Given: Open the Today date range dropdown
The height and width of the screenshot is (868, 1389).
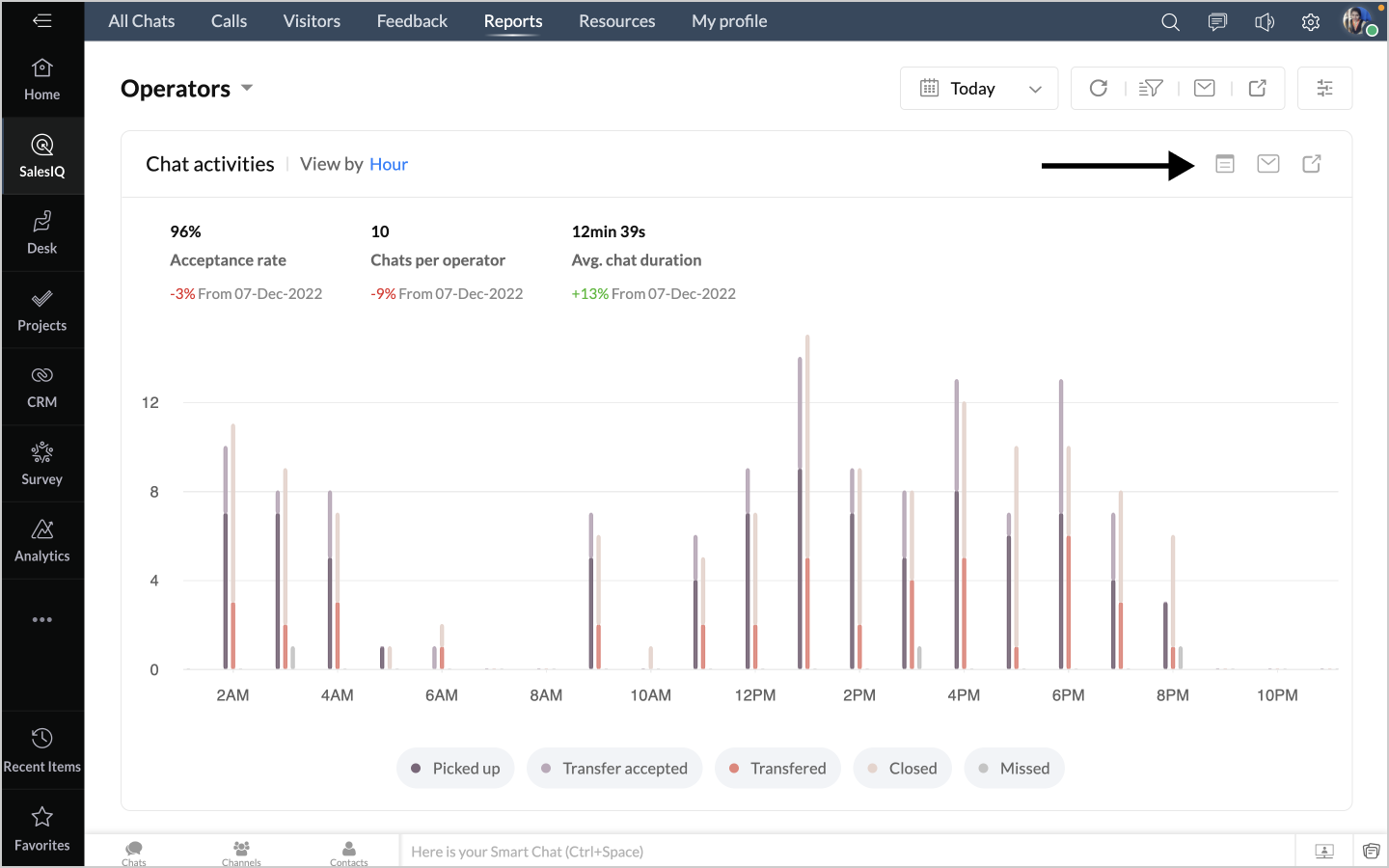Looking at the screenshot, I should pos(978,89).
